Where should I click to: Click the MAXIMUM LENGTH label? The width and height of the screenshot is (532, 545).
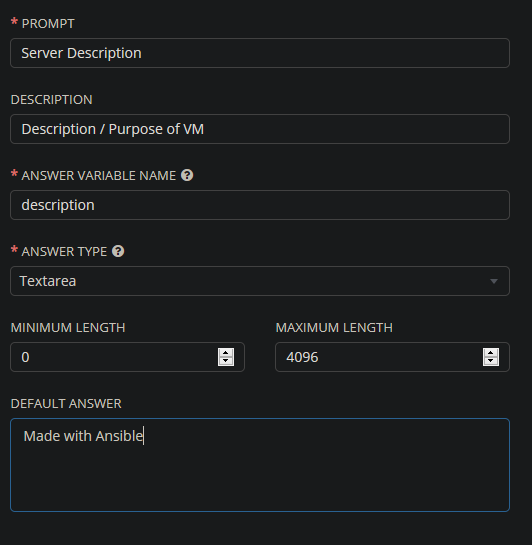click(x=334, y=327)
